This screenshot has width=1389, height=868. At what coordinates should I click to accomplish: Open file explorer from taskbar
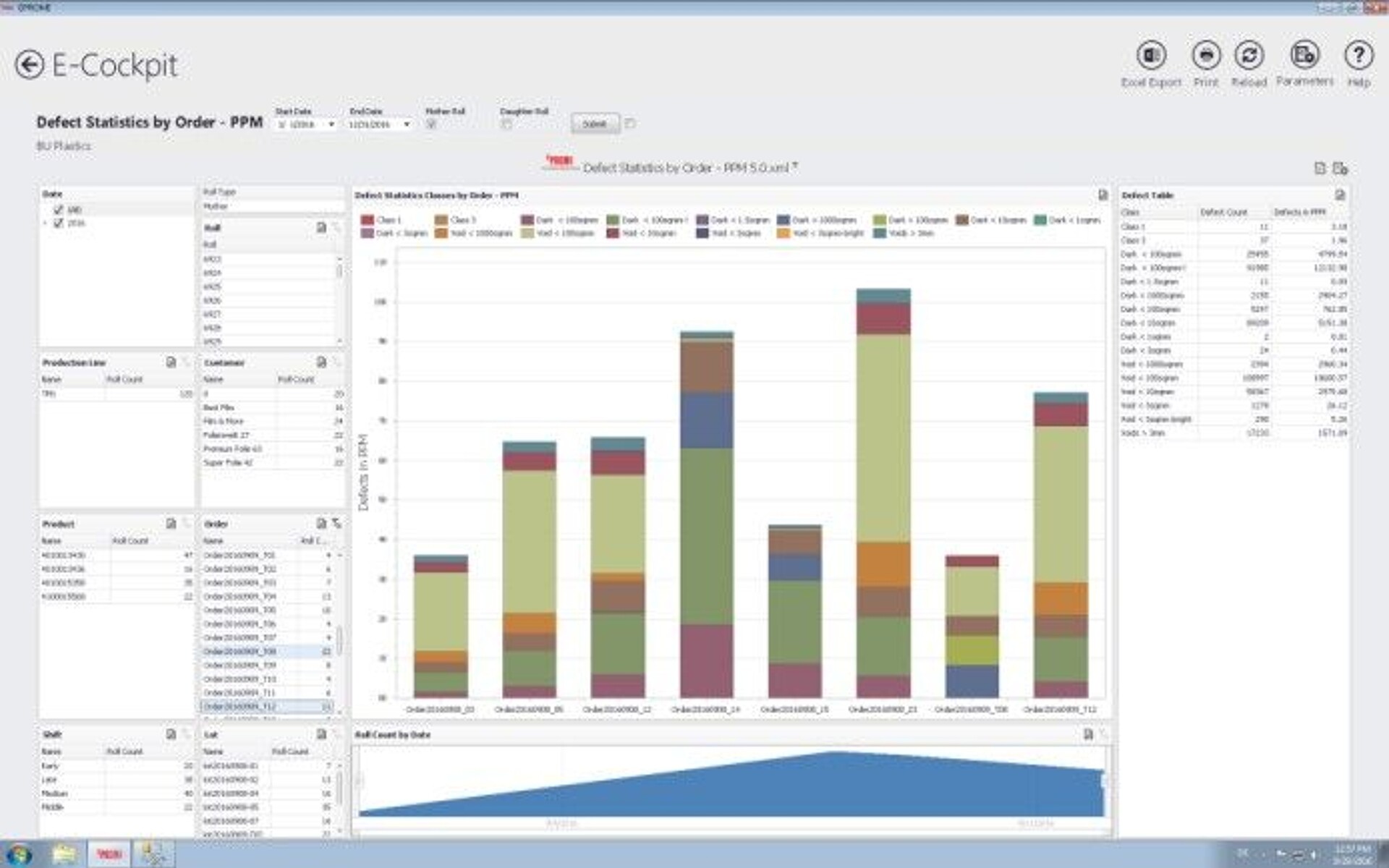click(64, 854)
